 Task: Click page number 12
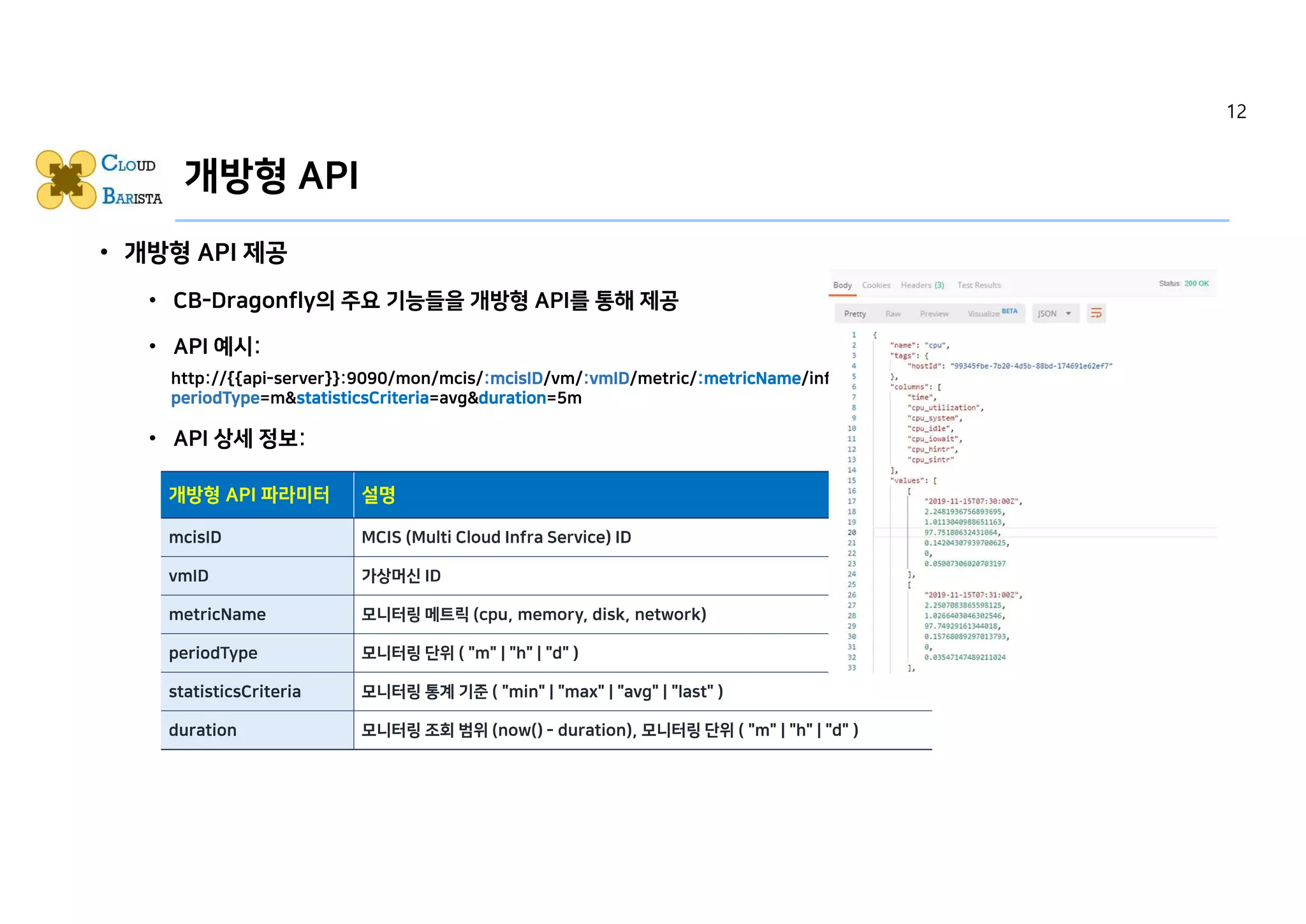coord(1236,112)
